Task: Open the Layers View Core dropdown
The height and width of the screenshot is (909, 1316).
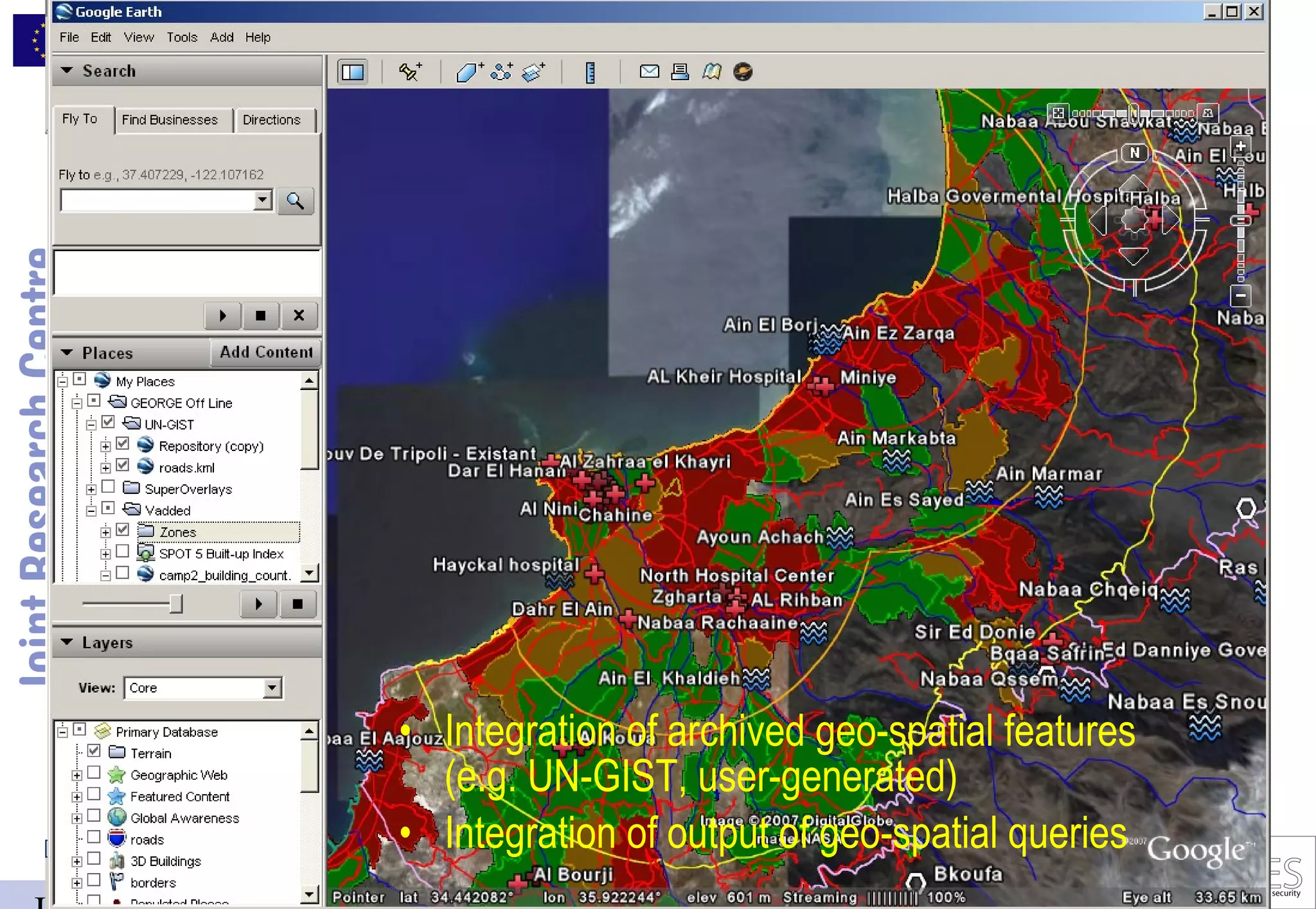Action: pos(272,688)
